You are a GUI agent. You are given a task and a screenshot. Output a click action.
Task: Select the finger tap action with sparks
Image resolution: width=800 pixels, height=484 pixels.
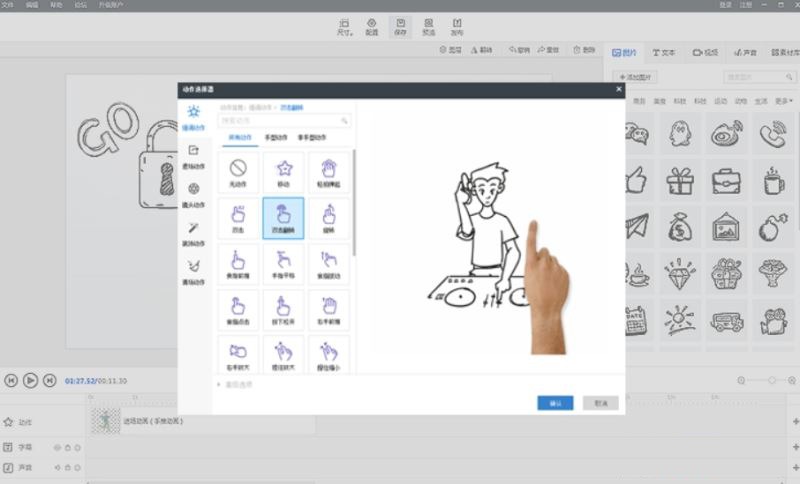[x=238, y=218]
